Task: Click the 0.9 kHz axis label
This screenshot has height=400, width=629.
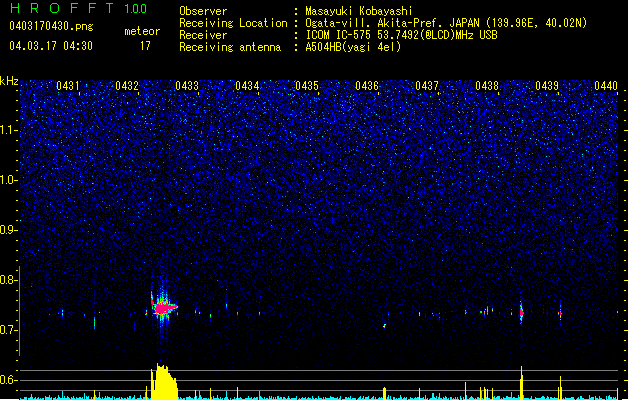Action: [x=8, y=230]
